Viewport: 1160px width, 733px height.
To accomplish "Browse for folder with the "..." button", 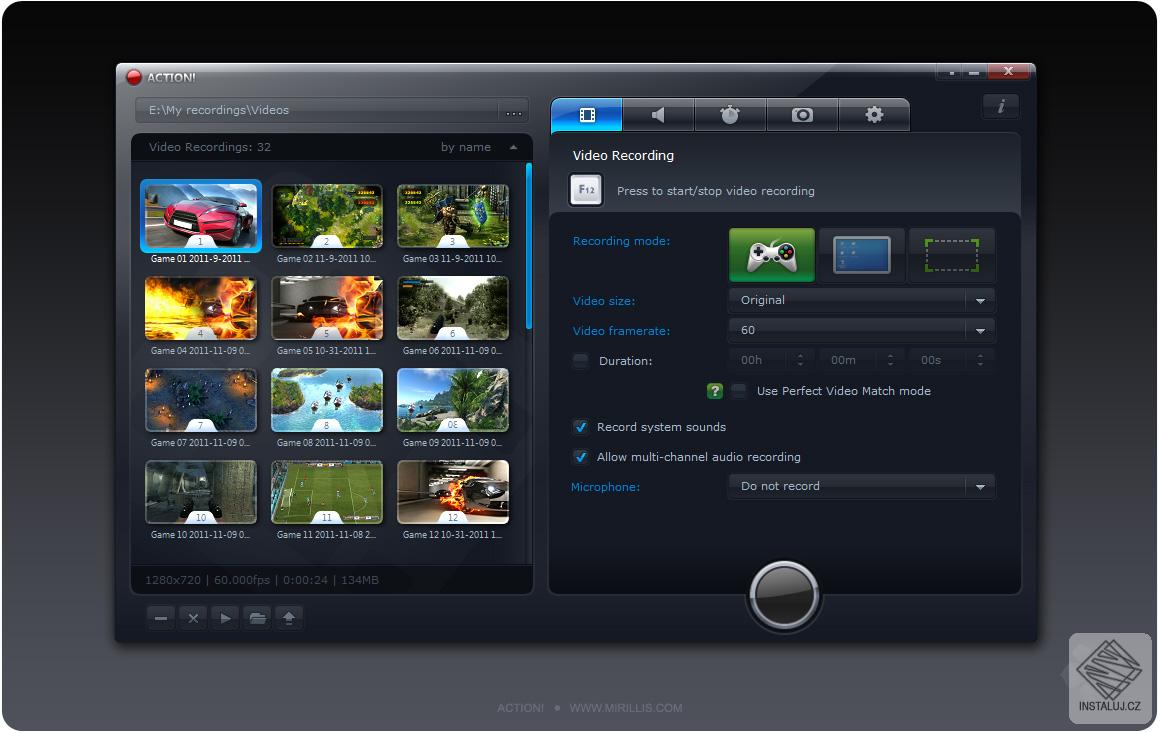I will click(513, 111).
